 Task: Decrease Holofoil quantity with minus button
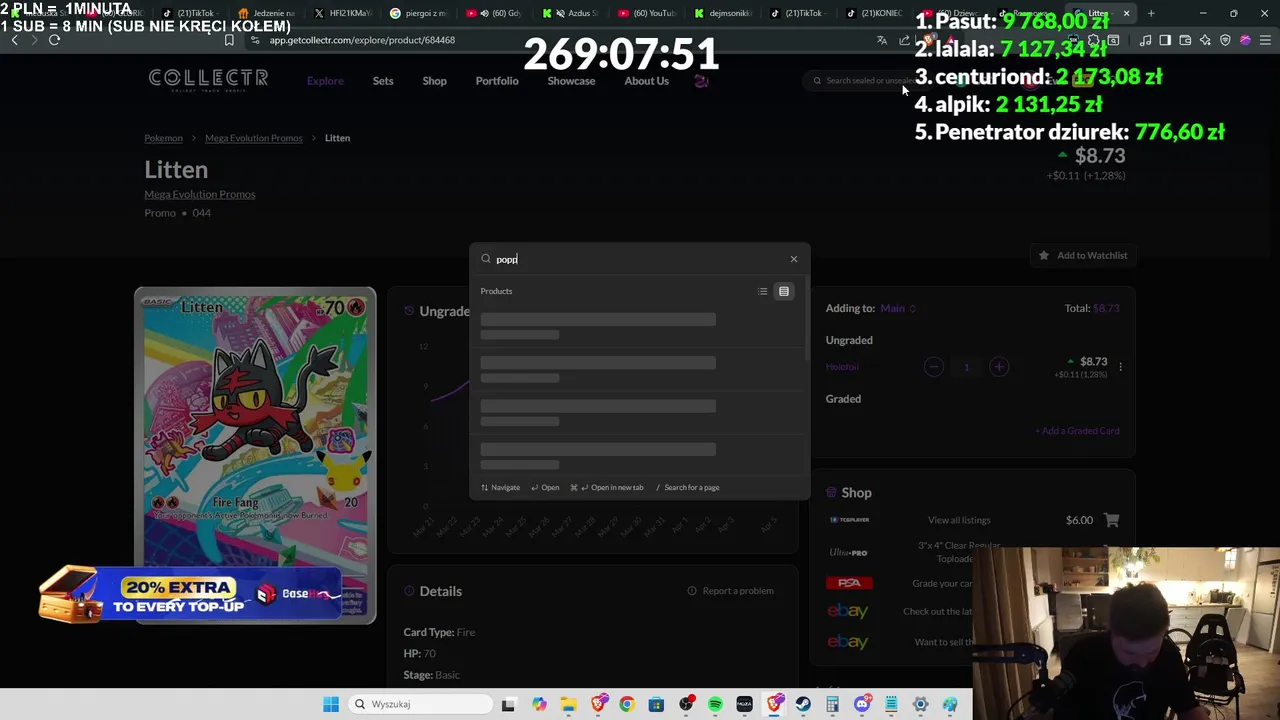934,367
